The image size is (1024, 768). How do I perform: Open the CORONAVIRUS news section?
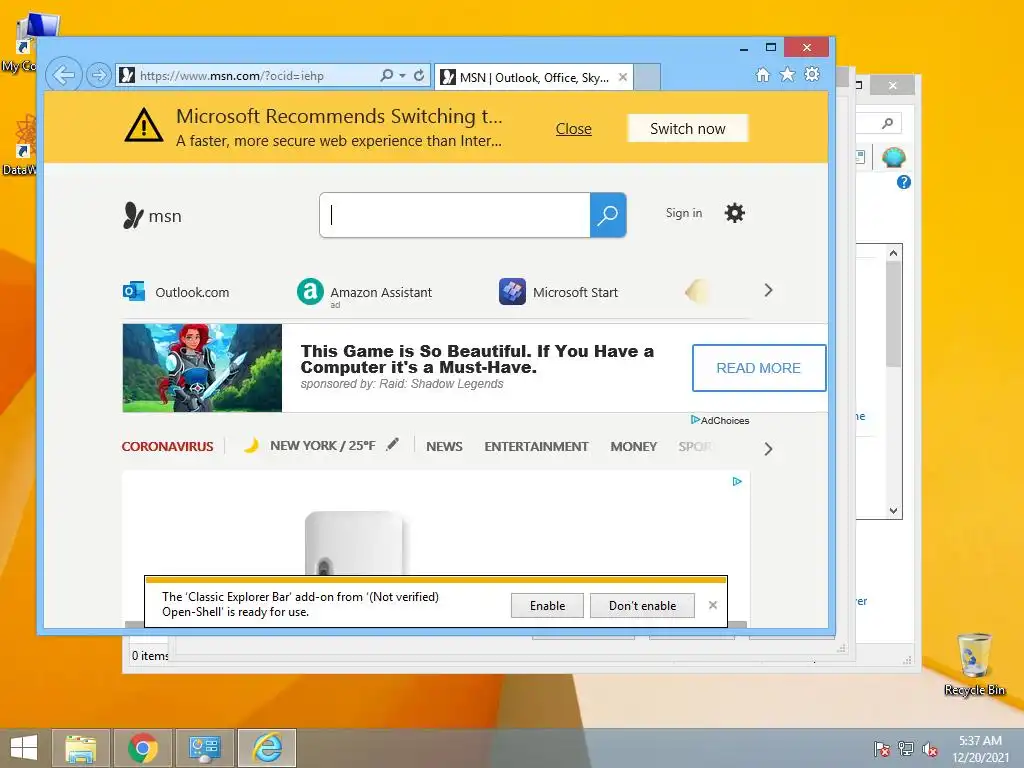[167, 447]
